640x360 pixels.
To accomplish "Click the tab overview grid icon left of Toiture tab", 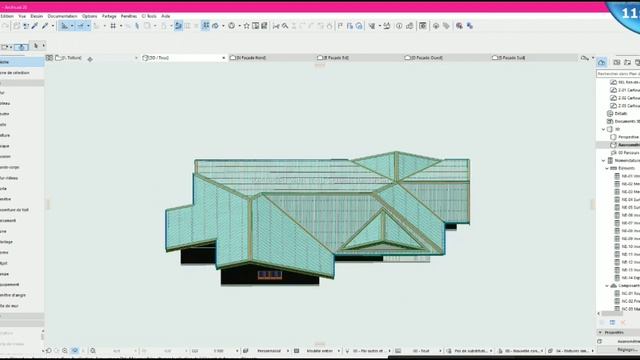I will tap(49, 58).
